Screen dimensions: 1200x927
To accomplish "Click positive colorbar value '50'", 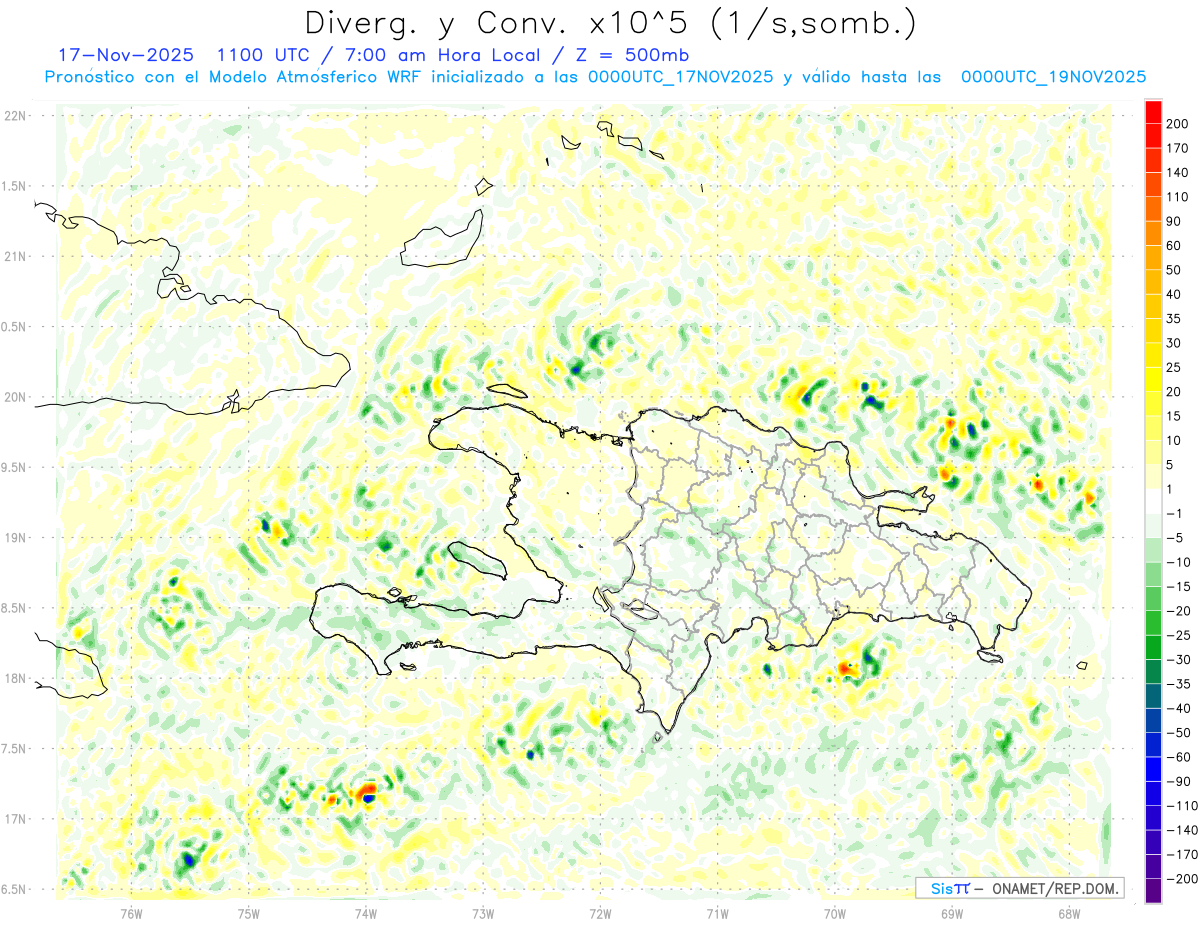I will click(x=1175, y=270).
